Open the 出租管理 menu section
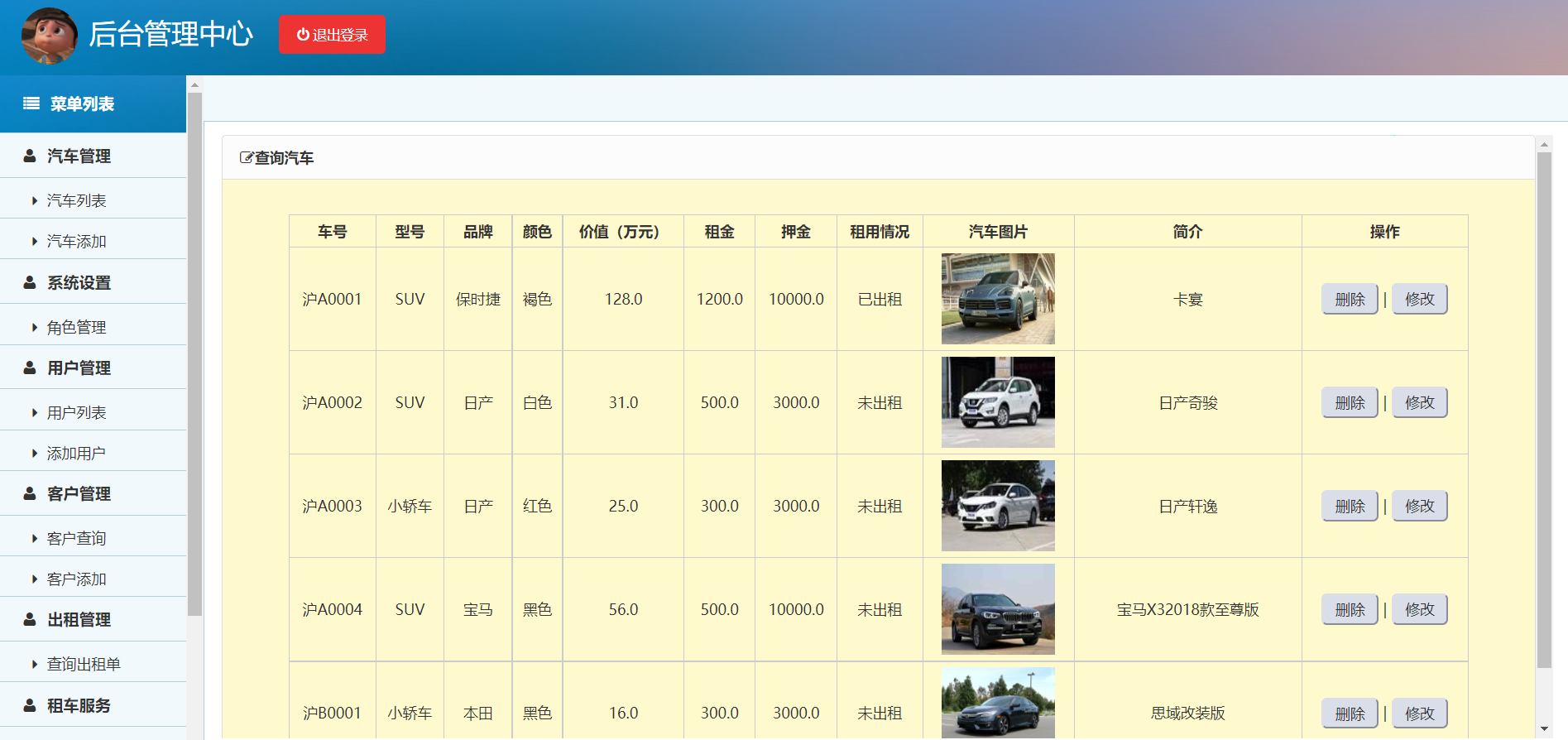The height and width of the screenshot is (740, 1568). pos(93,619)
